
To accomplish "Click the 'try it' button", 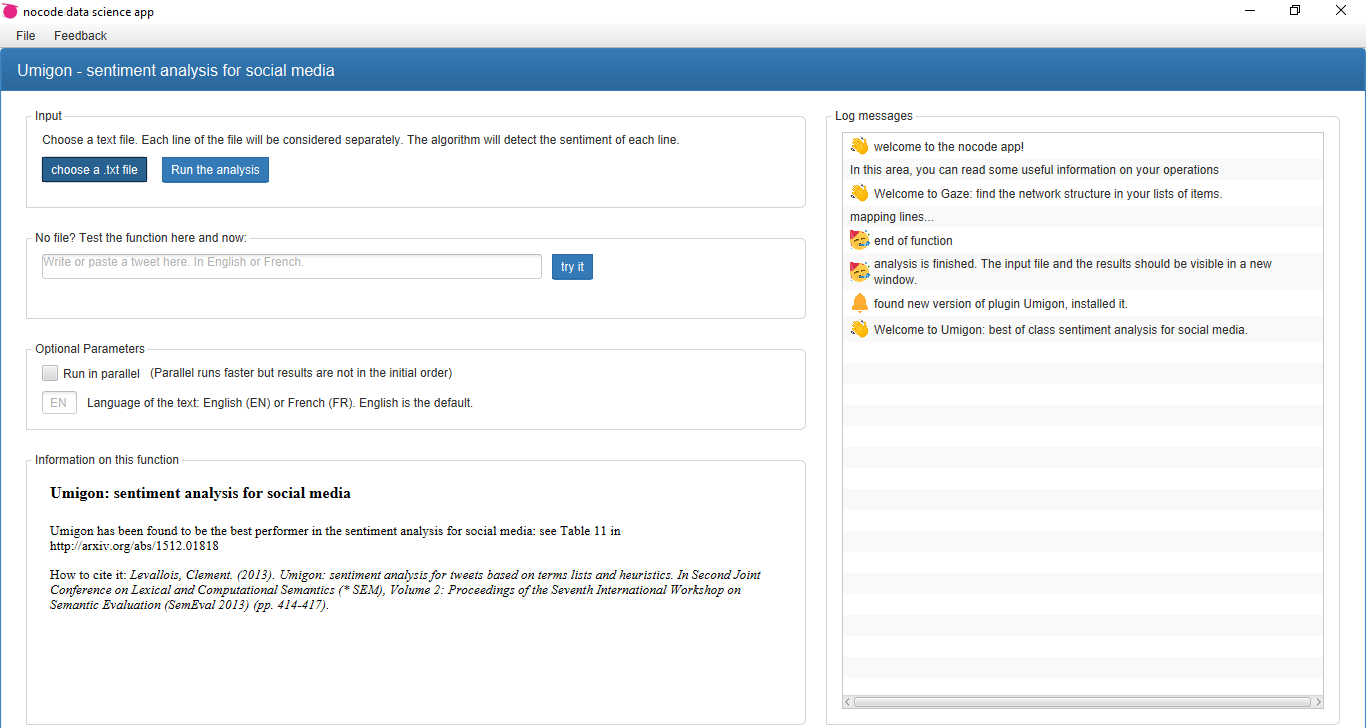I will [x=572, y=267].
